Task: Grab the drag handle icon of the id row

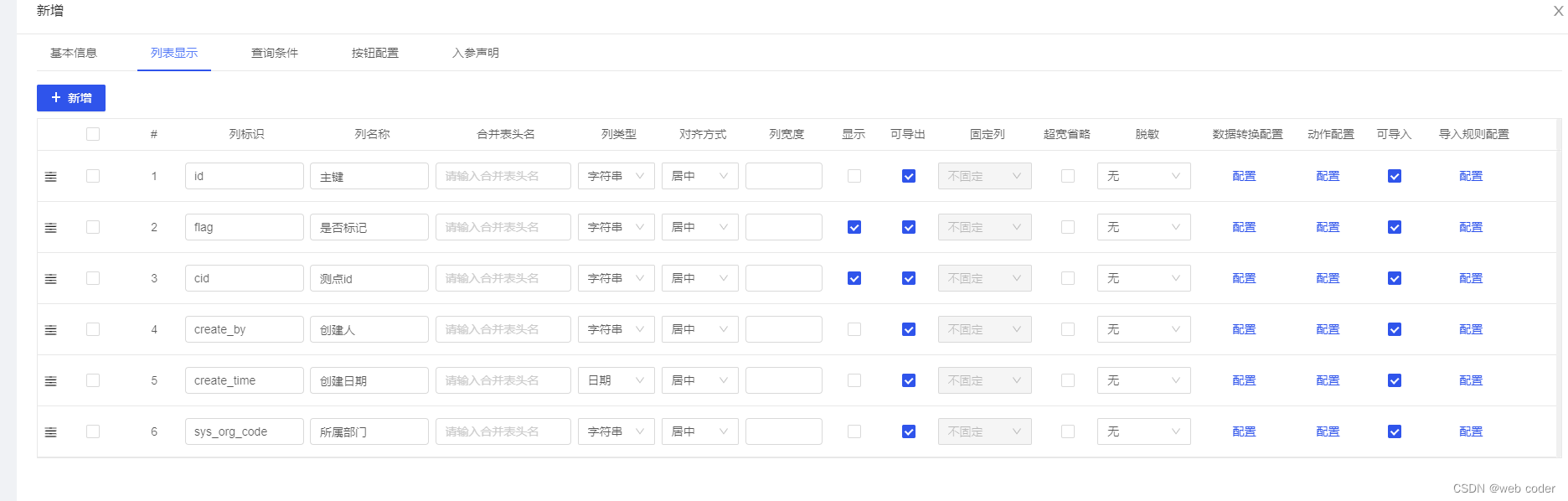Action: [x=51, y=177]
